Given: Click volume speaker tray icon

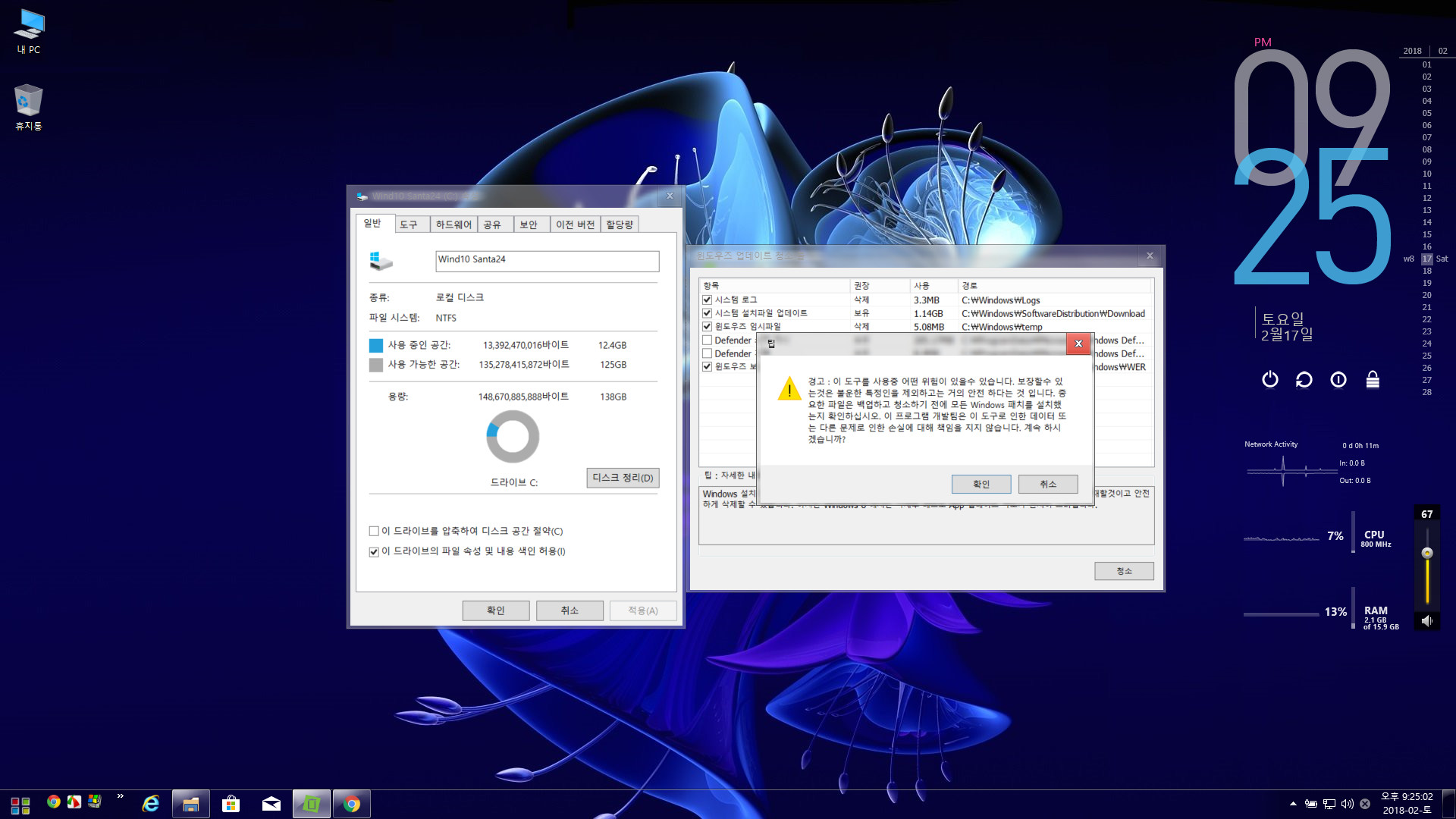Looking at the screenshot, I should pyautogui.click(x=1348, y=804).
